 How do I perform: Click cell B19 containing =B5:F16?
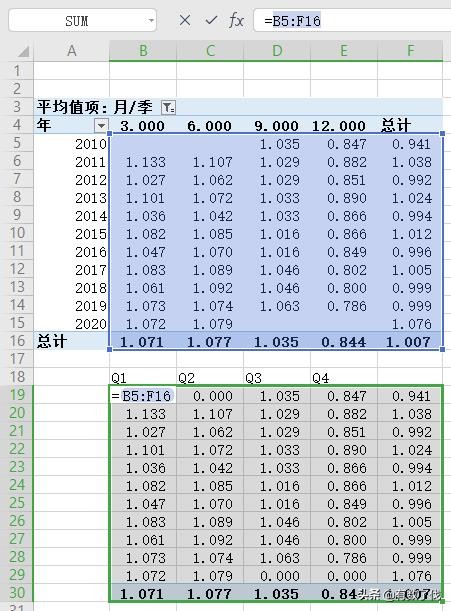pyautogui.click(x=143, y=396)
